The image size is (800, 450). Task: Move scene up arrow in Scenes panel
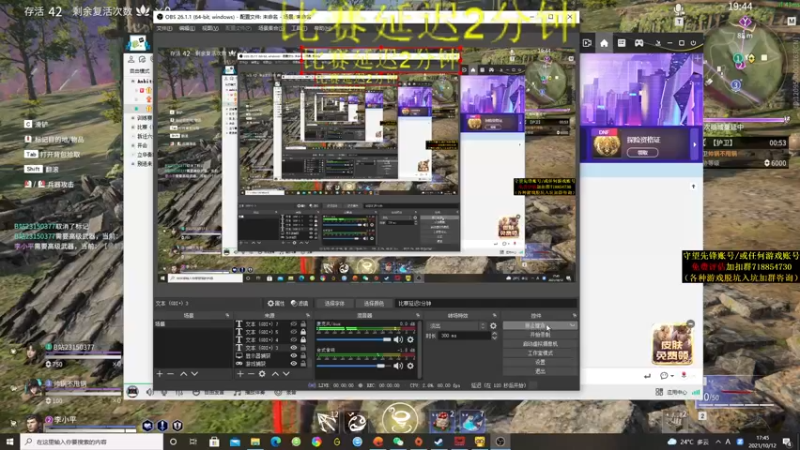point(183,374)
